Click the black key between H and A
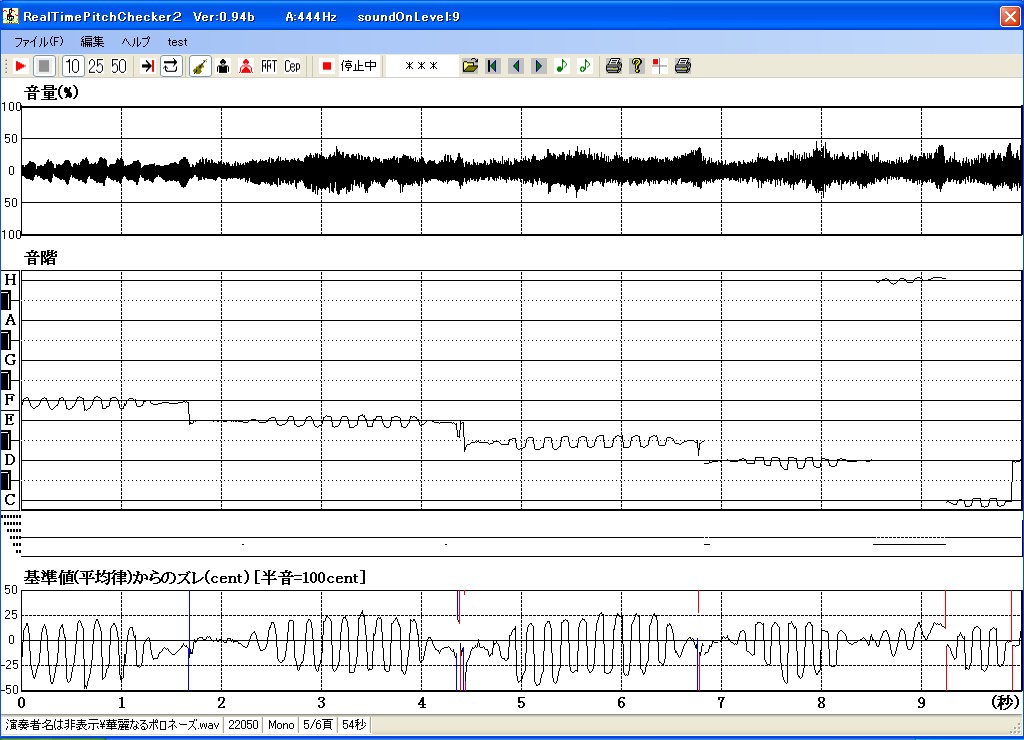 6,300
